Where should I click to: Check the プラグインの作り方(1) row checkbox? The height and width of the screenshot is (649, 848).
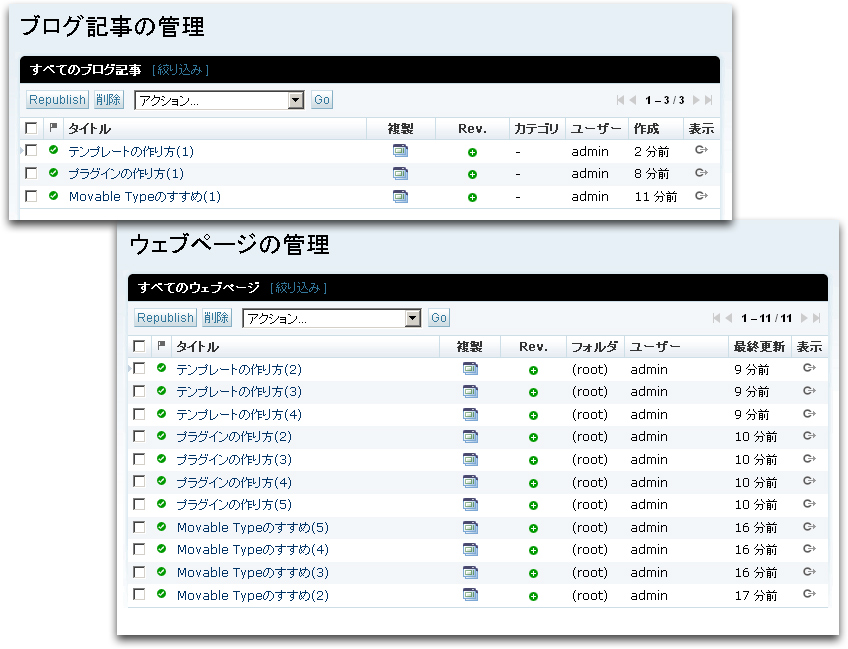point(31,173)
